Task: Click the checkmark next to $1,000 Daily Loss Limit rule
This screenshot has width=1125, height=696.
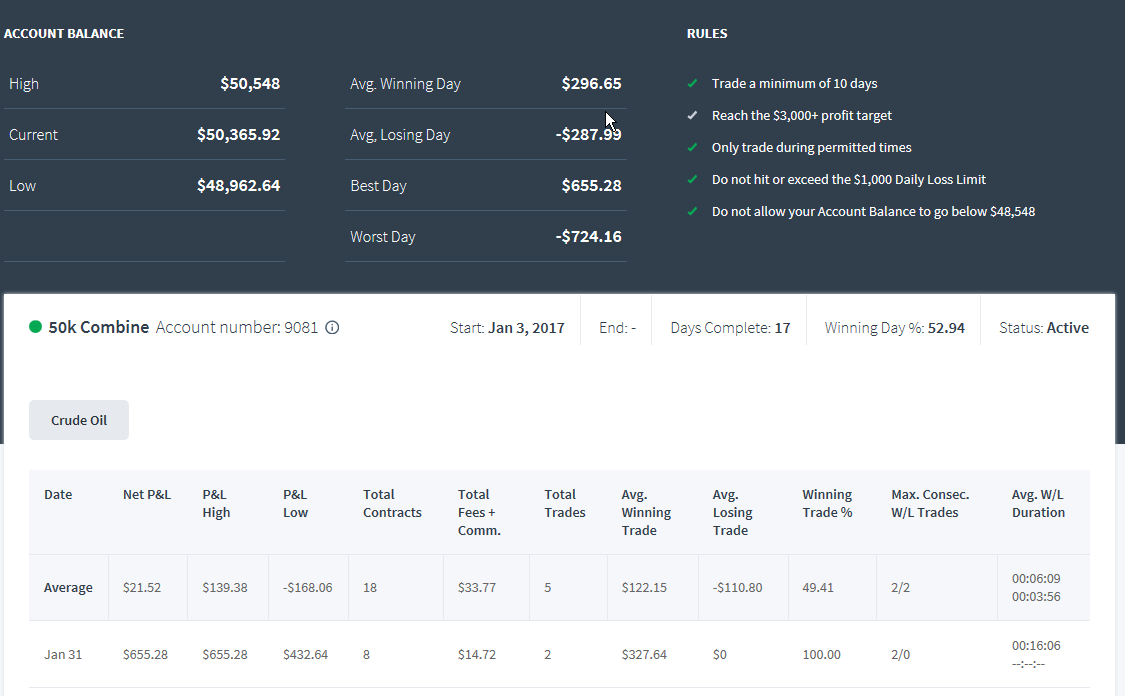Action: click(692, 179)
